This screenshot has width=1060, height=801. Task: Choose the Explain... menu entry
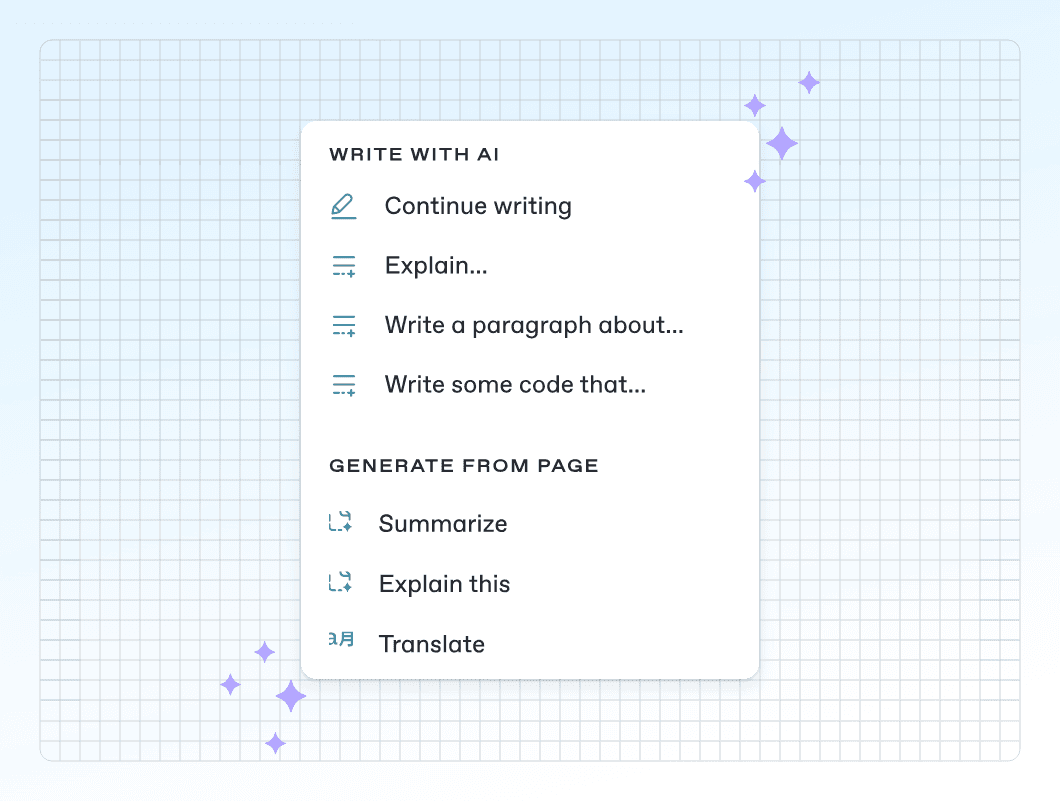coord(436,267)
